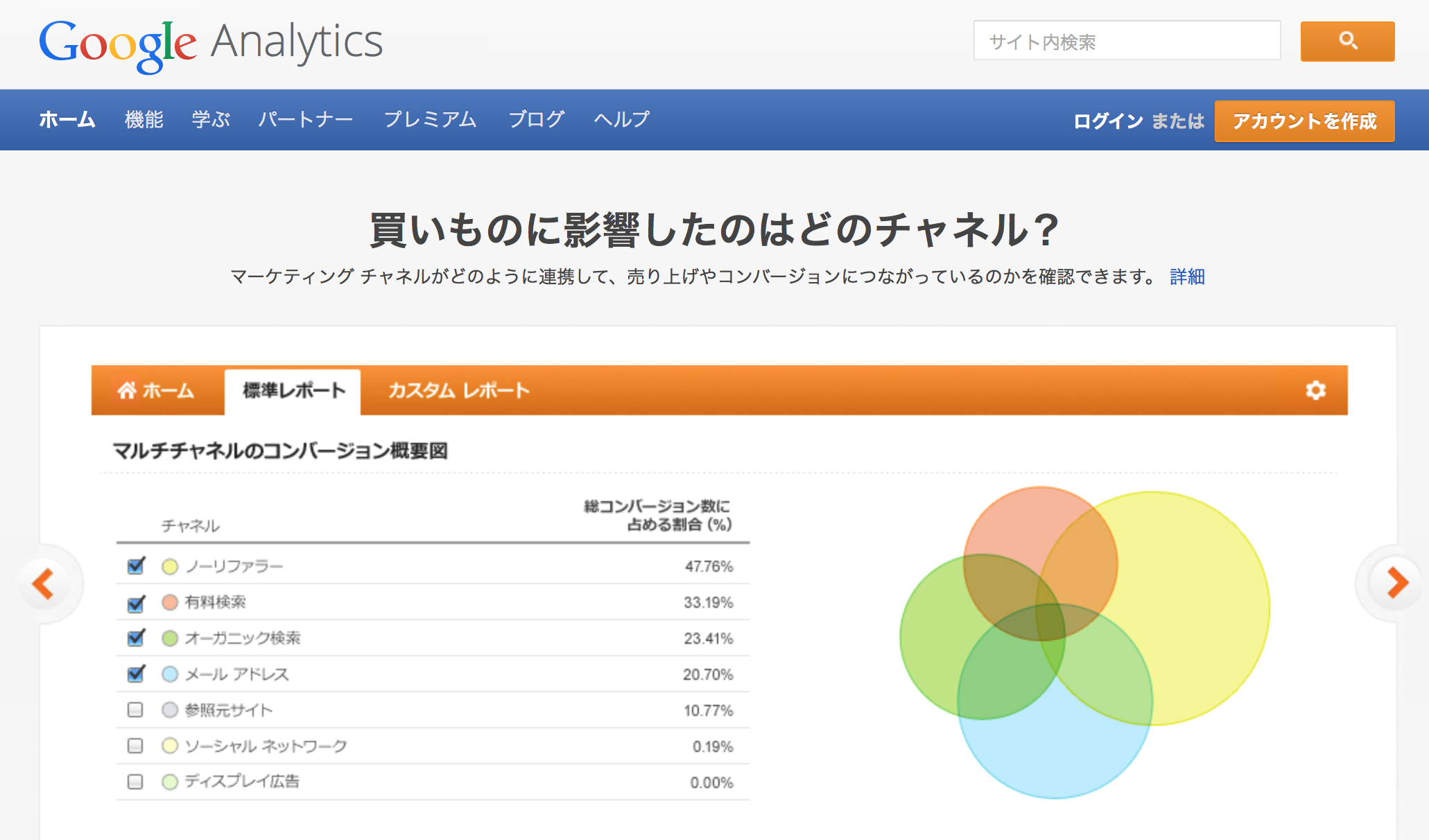The height and width of the screenshot is (840, 1429).
Task: Open the ヘルプ navigation item
Action: pos(622,119)
